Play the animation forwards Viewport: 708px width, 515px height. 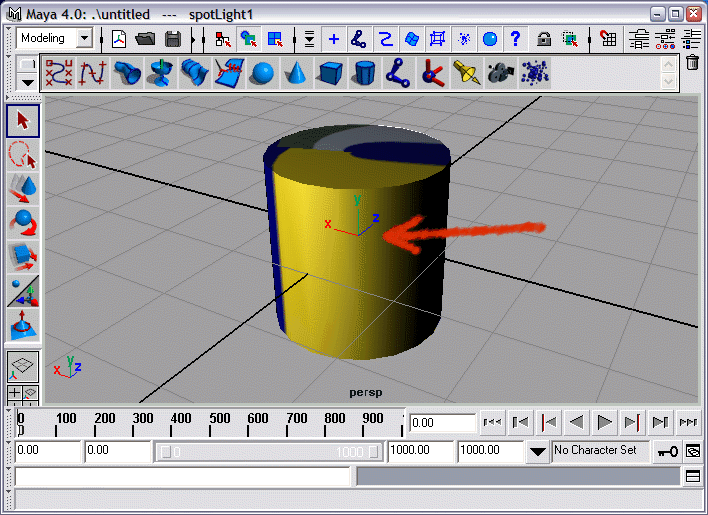tap(604, 423)
